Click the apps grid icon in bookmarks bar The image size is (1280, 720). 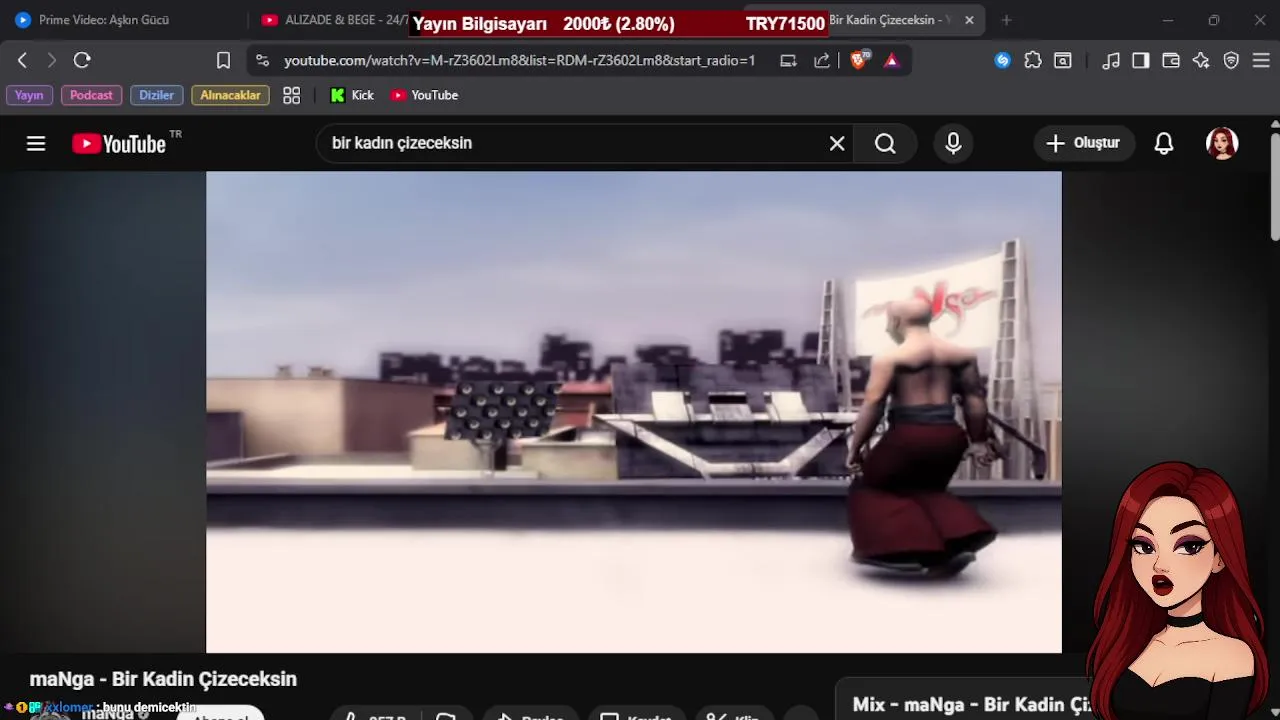[291, 95]
